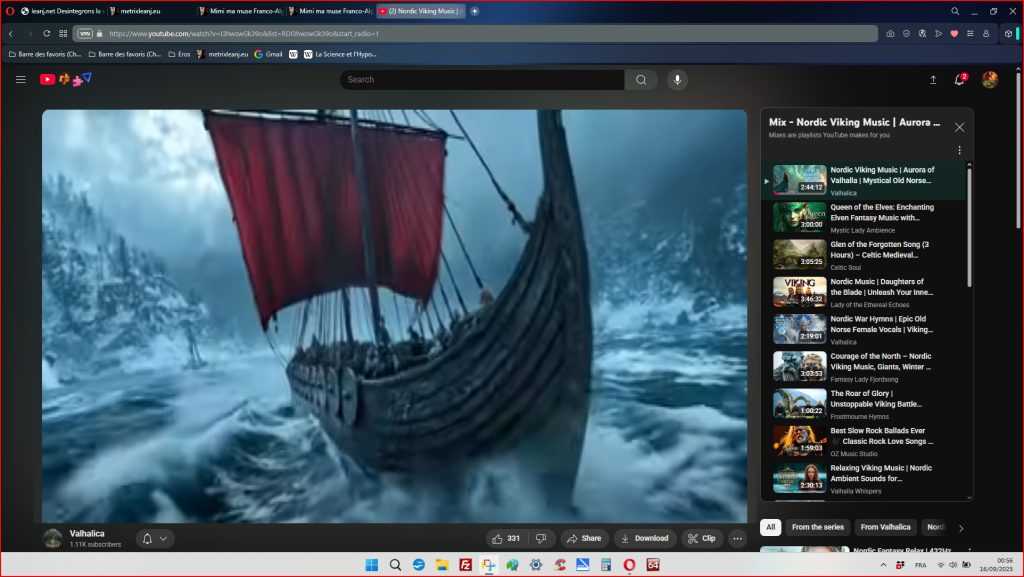
Task: Click the Download button
Action: pyautogui.click(x=645, y=538)
